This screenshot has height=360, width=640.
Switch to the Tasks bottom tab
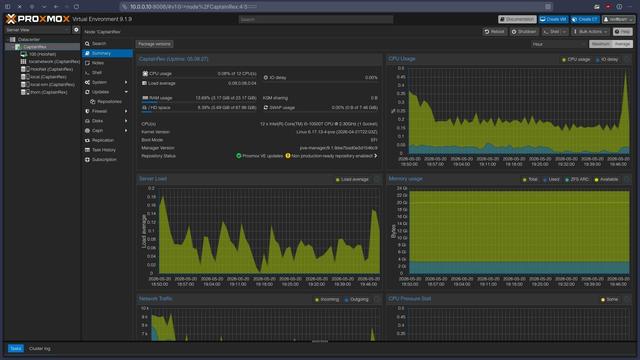point(16,349)
